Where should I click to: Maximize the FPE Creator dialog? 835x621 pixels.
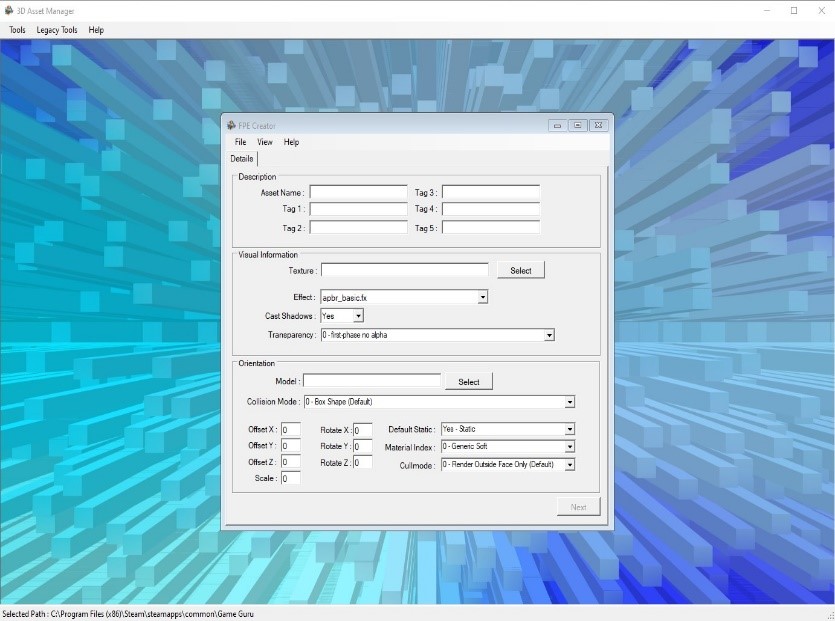click(578, 125)
